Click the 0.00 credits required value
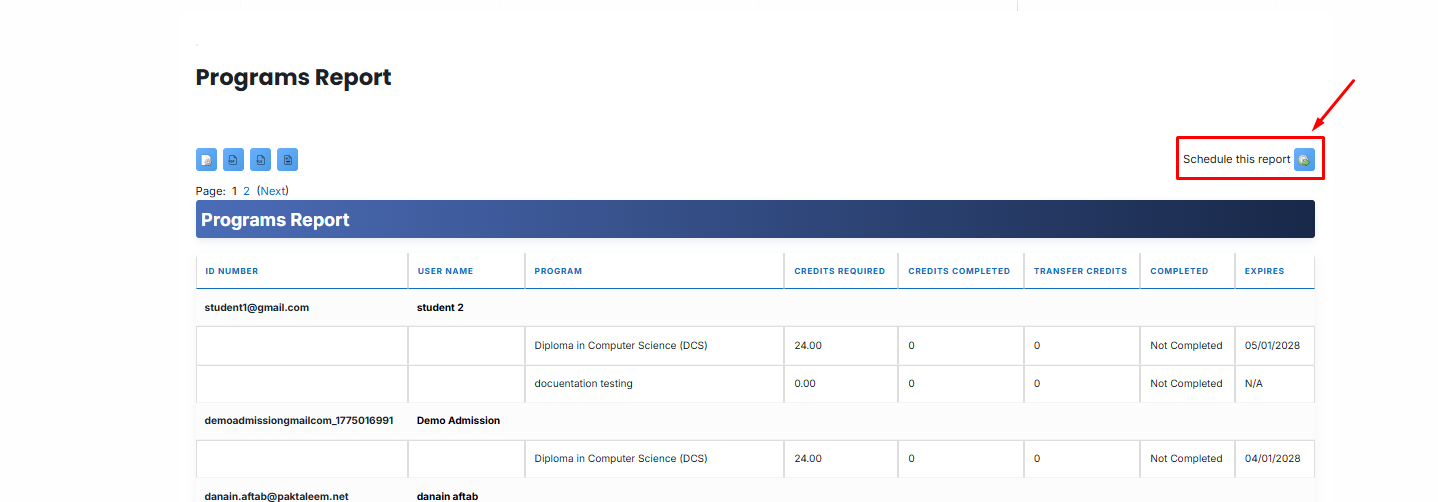 [x=805, y=384]
